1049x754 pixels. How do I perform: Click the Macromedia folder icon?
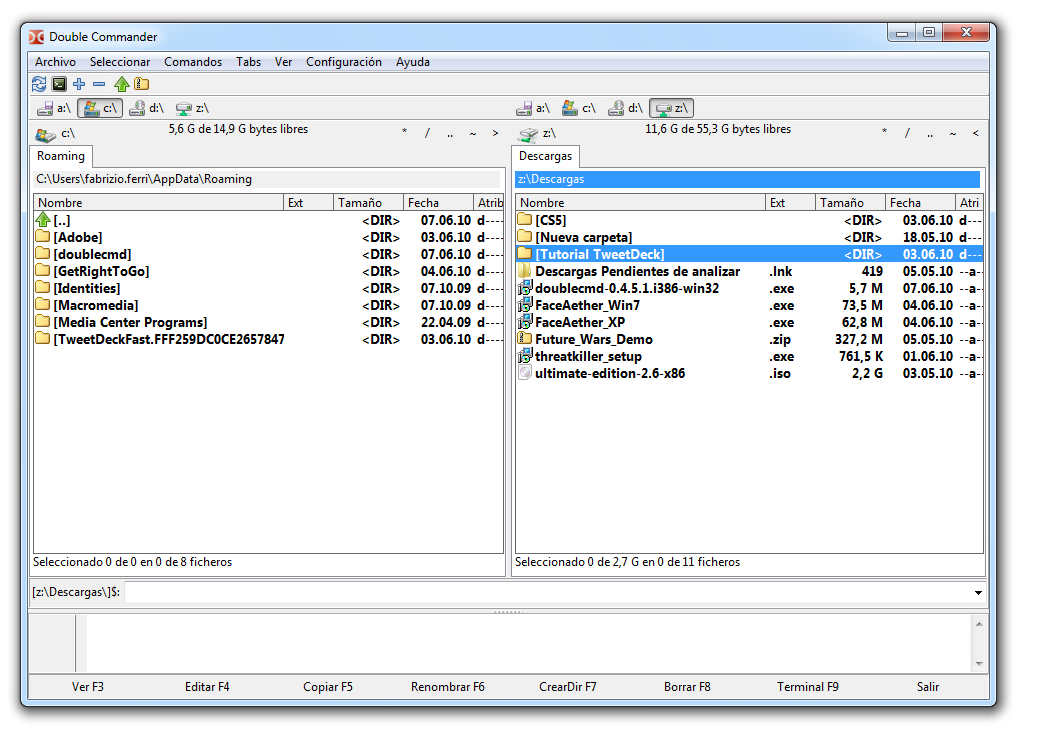click(x=43, y=304)
